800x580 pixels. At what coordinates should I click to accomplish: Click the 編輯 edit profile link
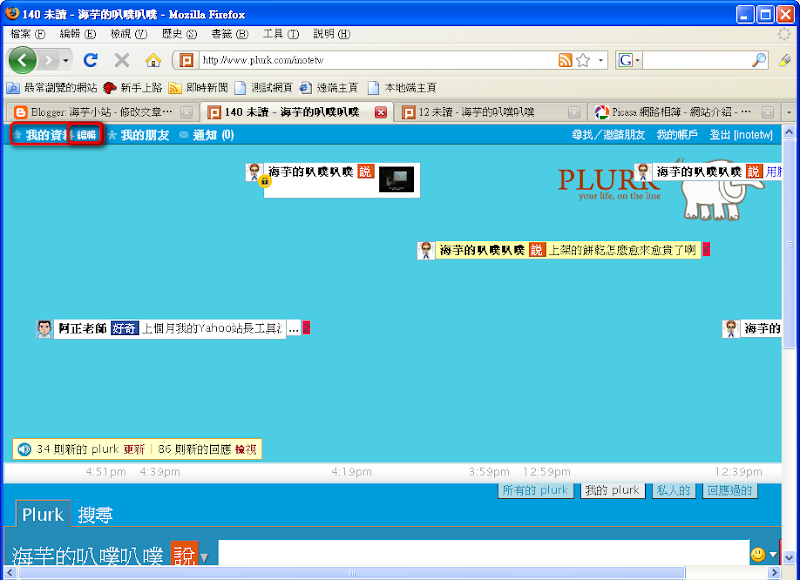(86, 135)
